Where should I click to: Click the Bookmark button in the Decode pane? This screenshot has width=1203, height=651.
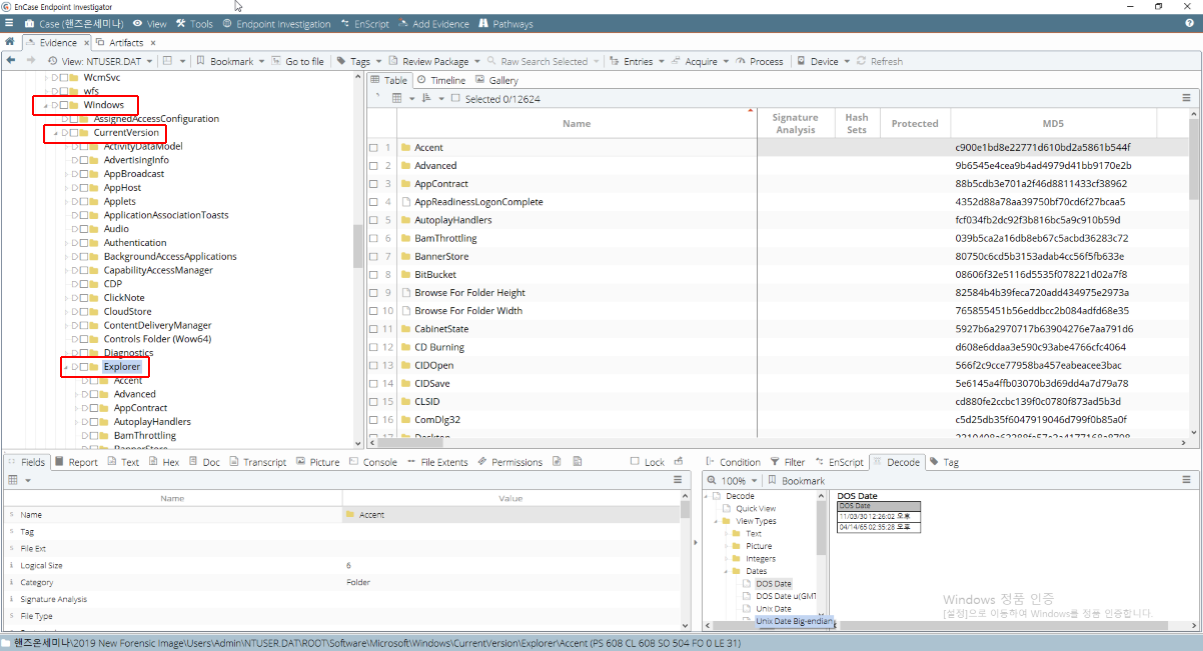(x=796, y=481)
